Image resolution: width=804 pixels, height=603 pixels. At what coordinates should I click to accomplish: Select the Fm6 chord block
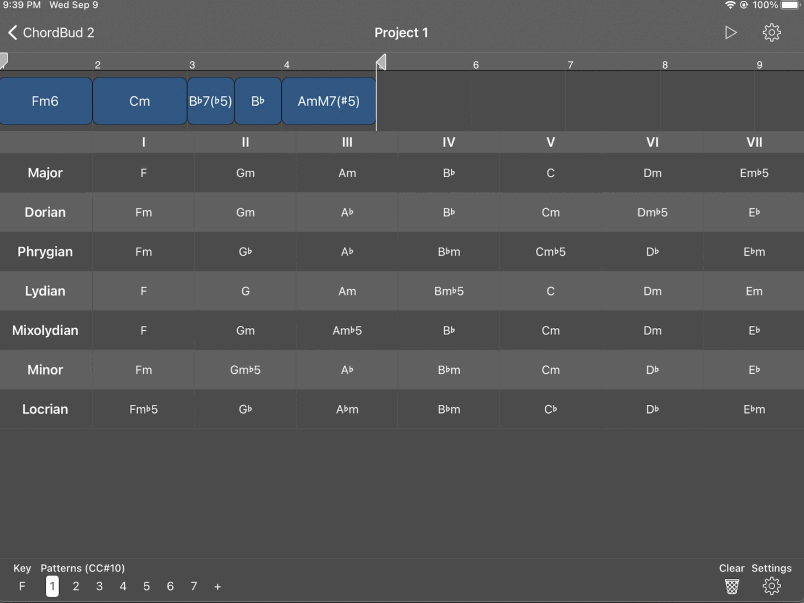coord(46,101)
